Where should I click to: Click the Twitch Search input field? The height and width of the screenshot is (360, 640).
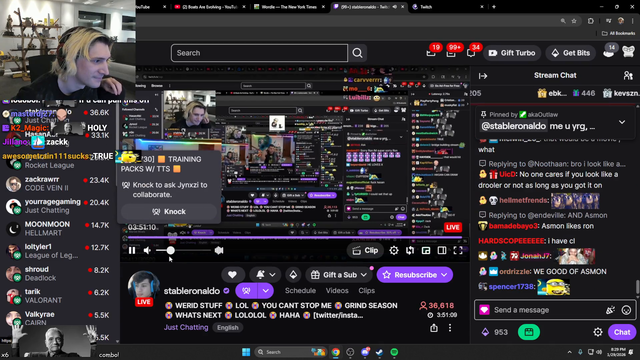point(260,53)
